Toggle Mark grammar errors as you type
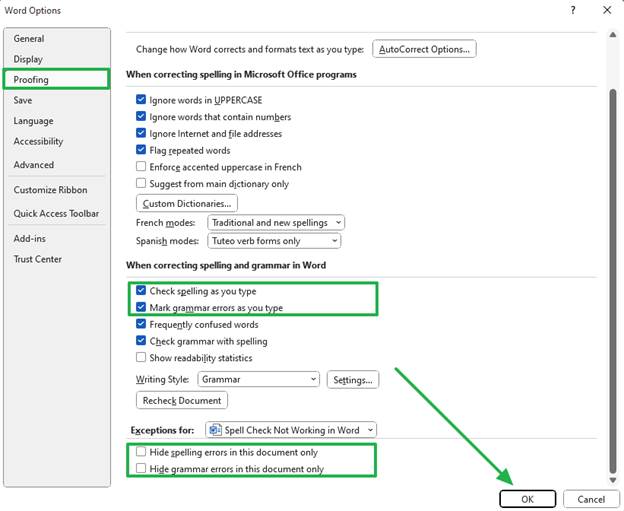 141,307
